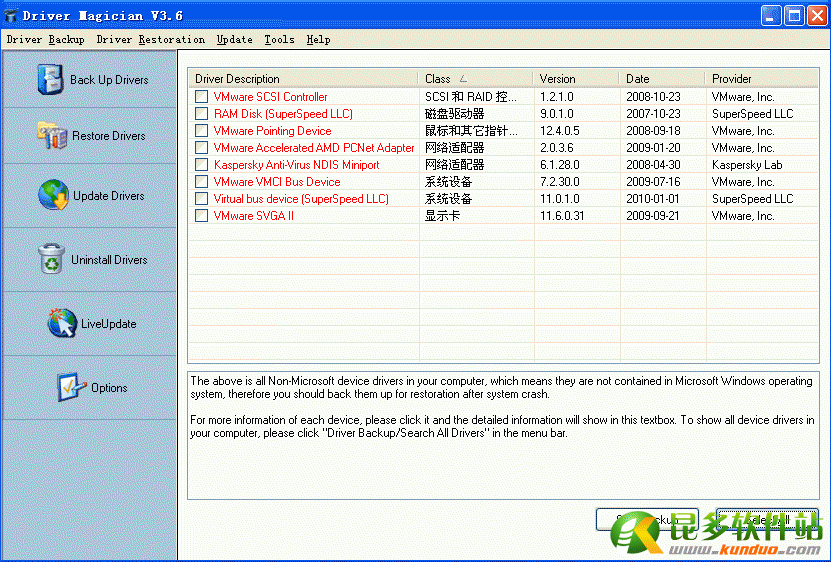Click date 2009-07-16 cell
This screenshot has width=831, height=562.
coord(653,181)
